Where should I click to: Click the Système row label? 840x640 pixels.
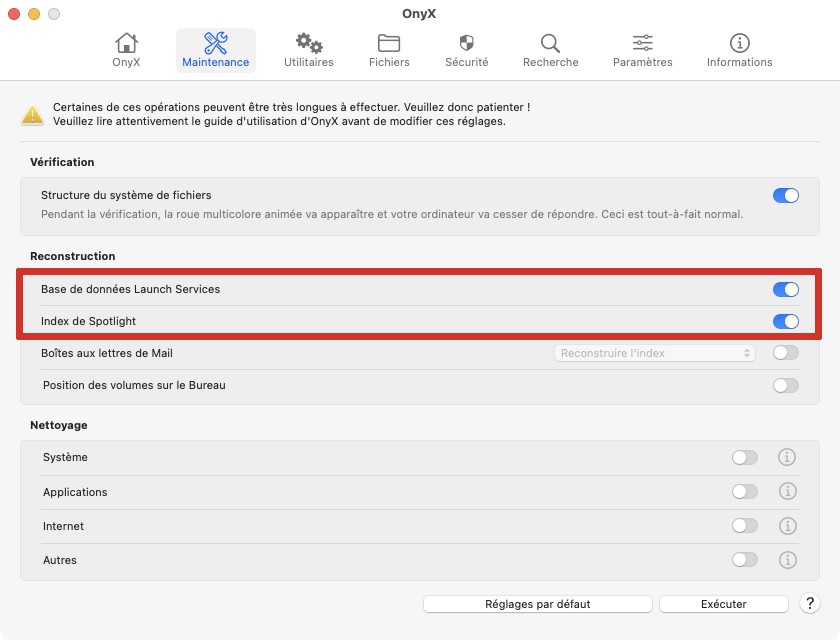click(x=65, y=457)
